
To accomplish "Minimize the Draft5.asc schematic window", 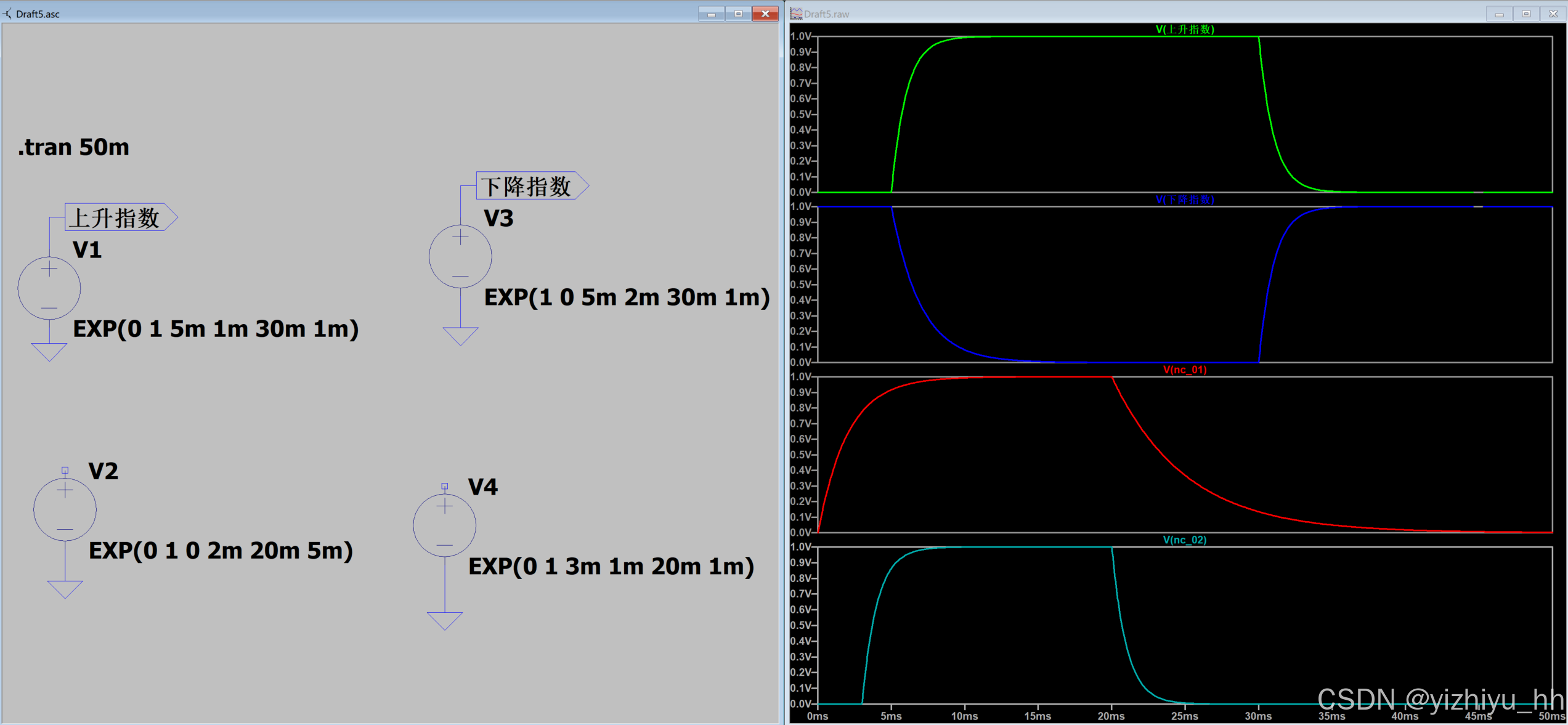I will (711, 14).
